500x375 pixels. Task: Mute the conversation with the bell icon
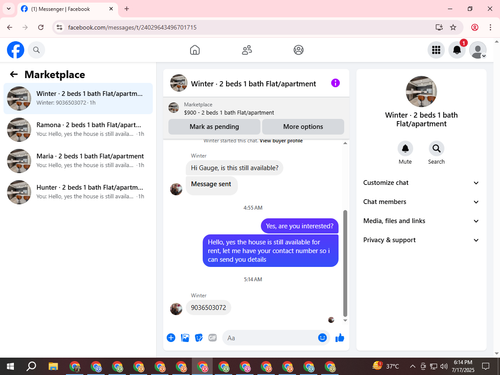point(405,148)
